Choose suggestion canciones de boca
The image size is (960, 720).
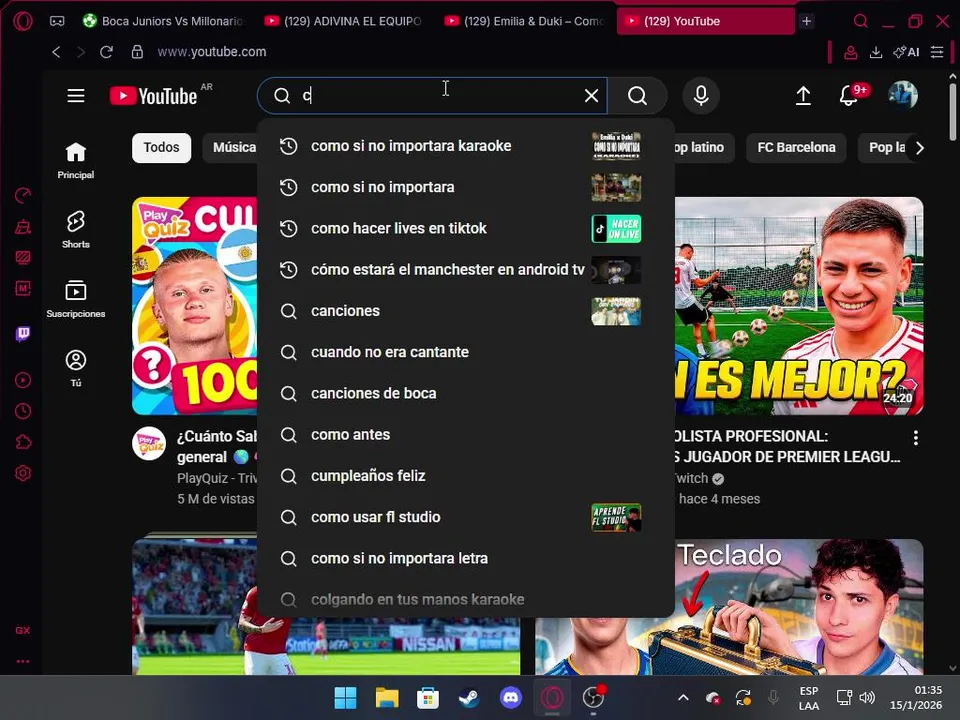click(465, 394)
